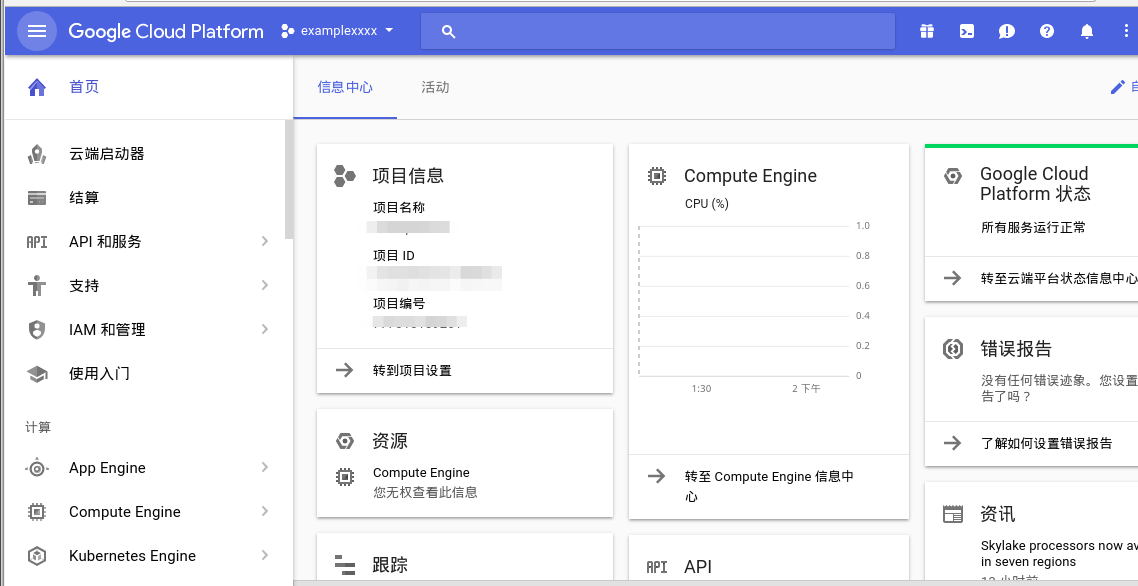Click the arrow beside 转至 Compute Engine 信息中心

[657, 476]
